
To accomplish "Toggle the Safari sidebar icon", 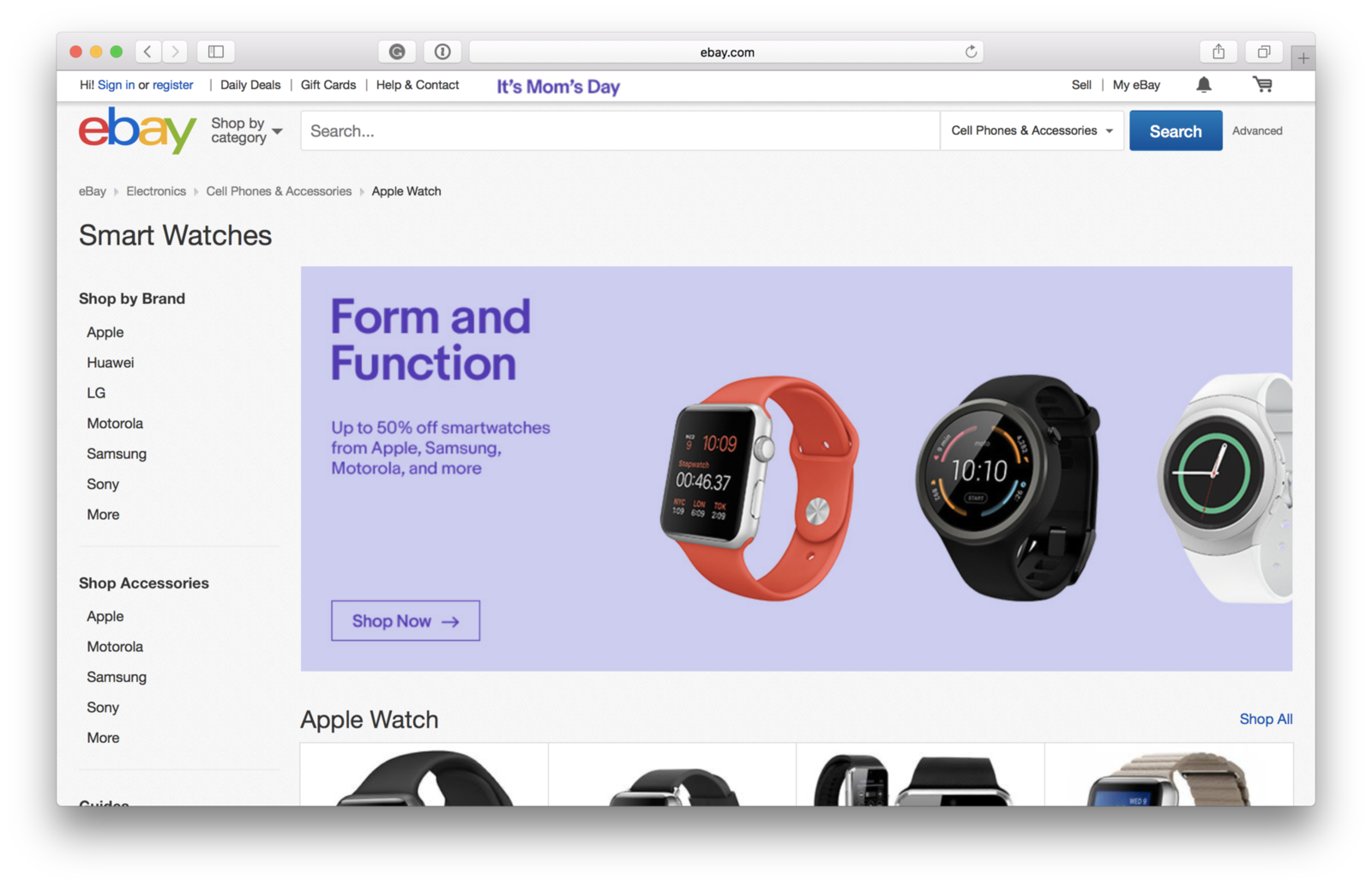I will point(216,51).
